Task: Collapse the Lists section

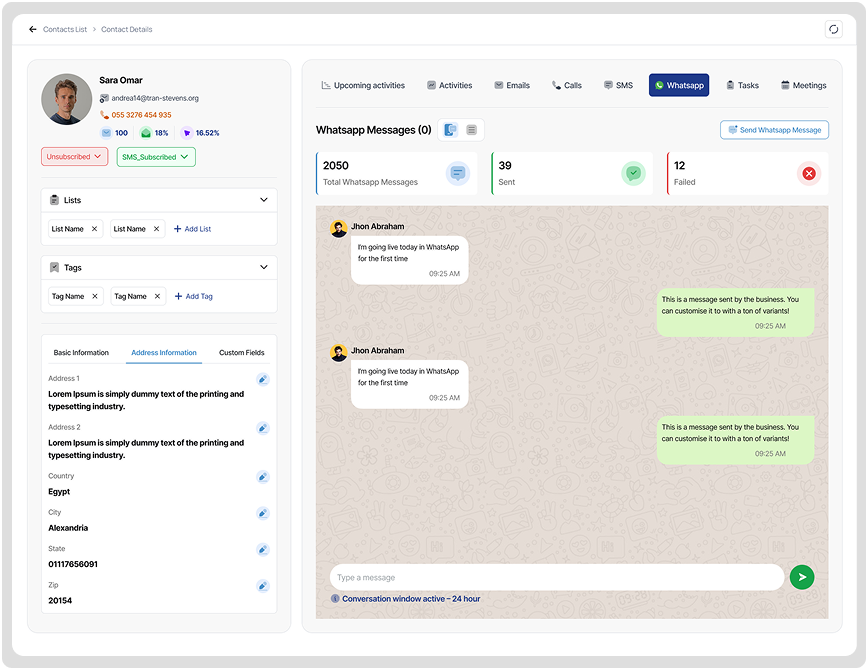Action: pyautogui.click(x=264, y=200)
